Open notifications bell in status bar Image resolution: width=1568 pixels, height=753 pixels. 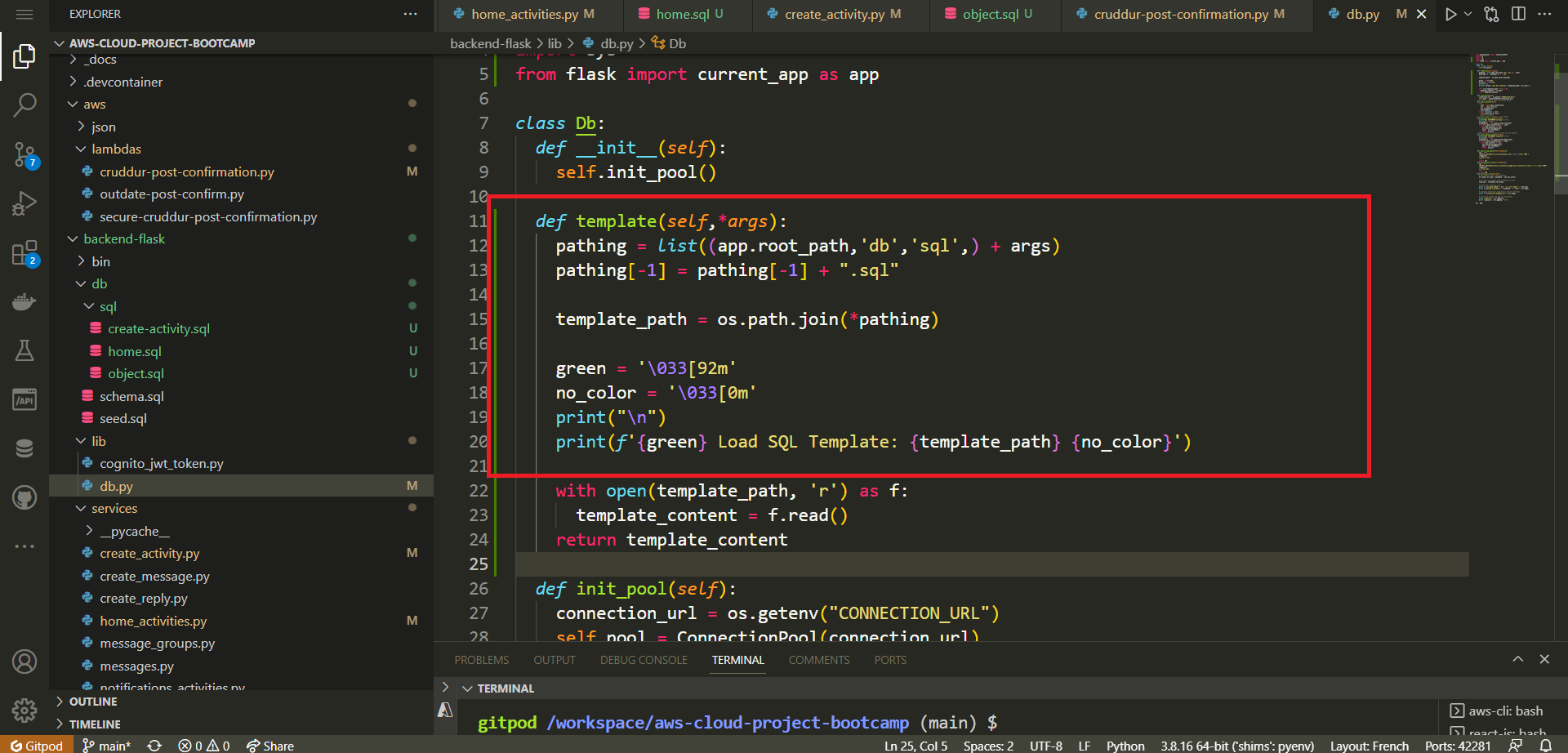pyautogui.click(x=1545, y=745)
